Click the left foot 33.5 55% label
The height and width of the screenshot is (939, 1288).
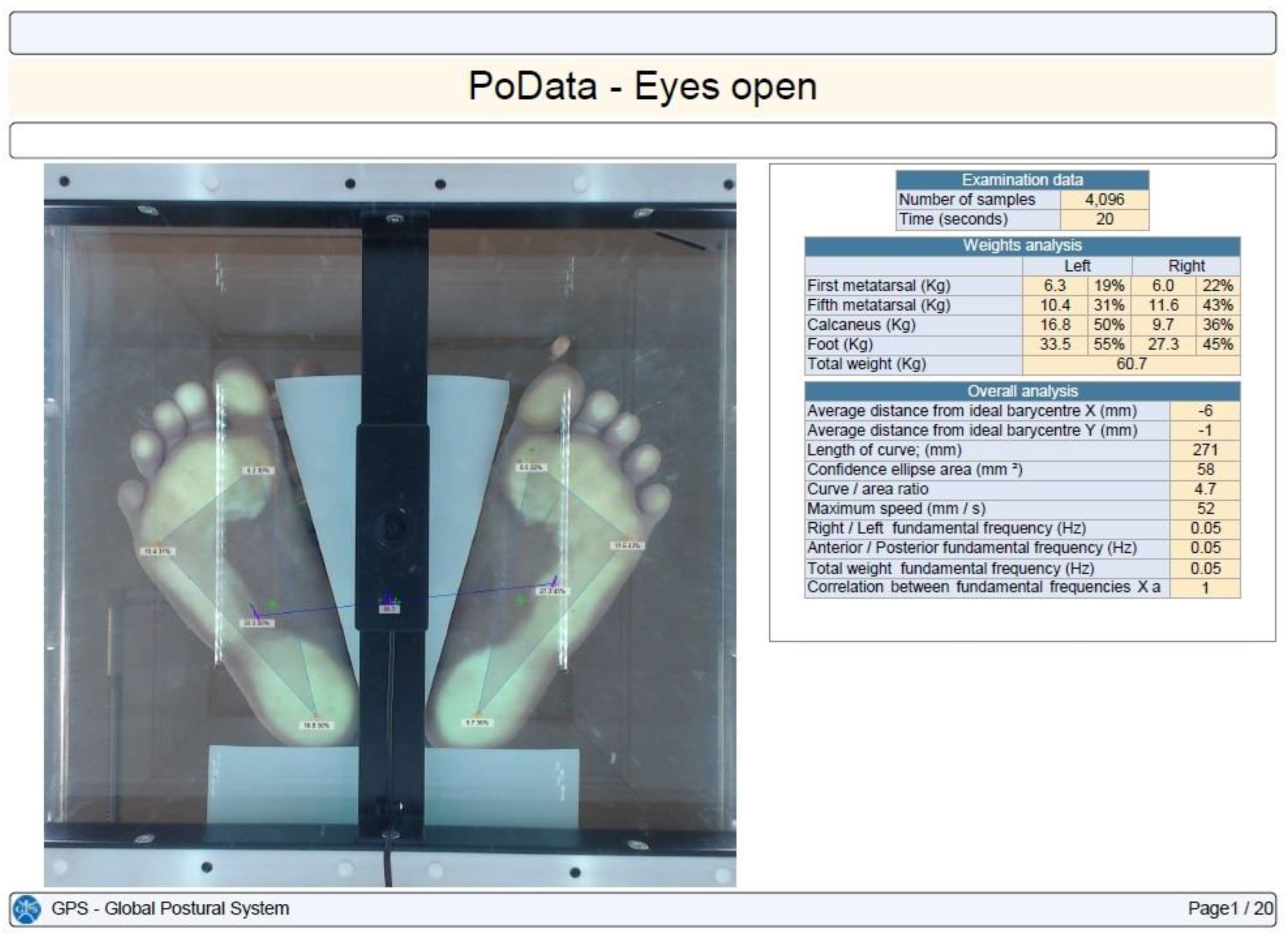coord(257,624)
